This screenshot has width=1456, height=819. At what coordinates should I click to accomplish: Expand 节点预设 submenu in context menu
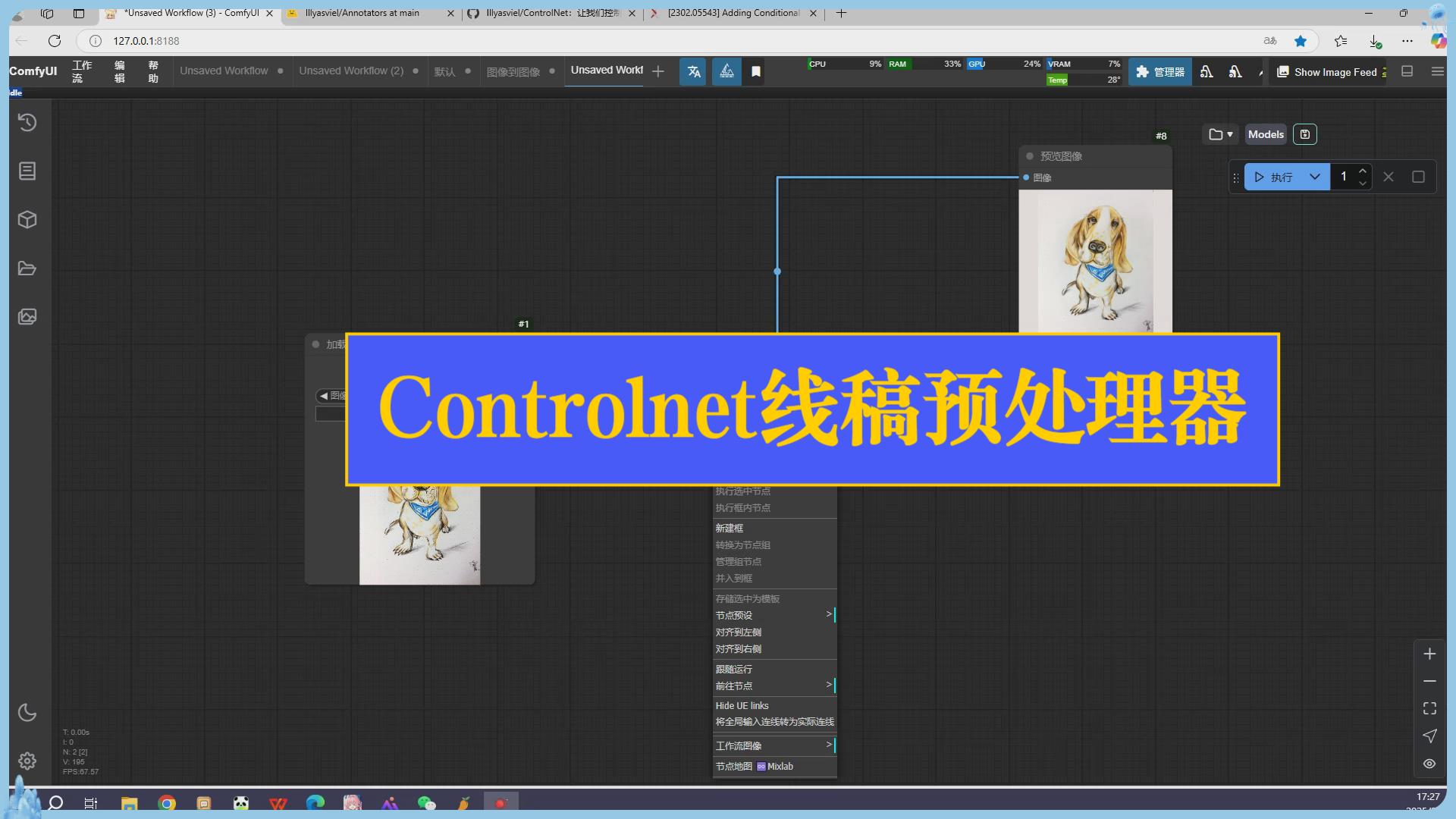[x=774, y=615]
